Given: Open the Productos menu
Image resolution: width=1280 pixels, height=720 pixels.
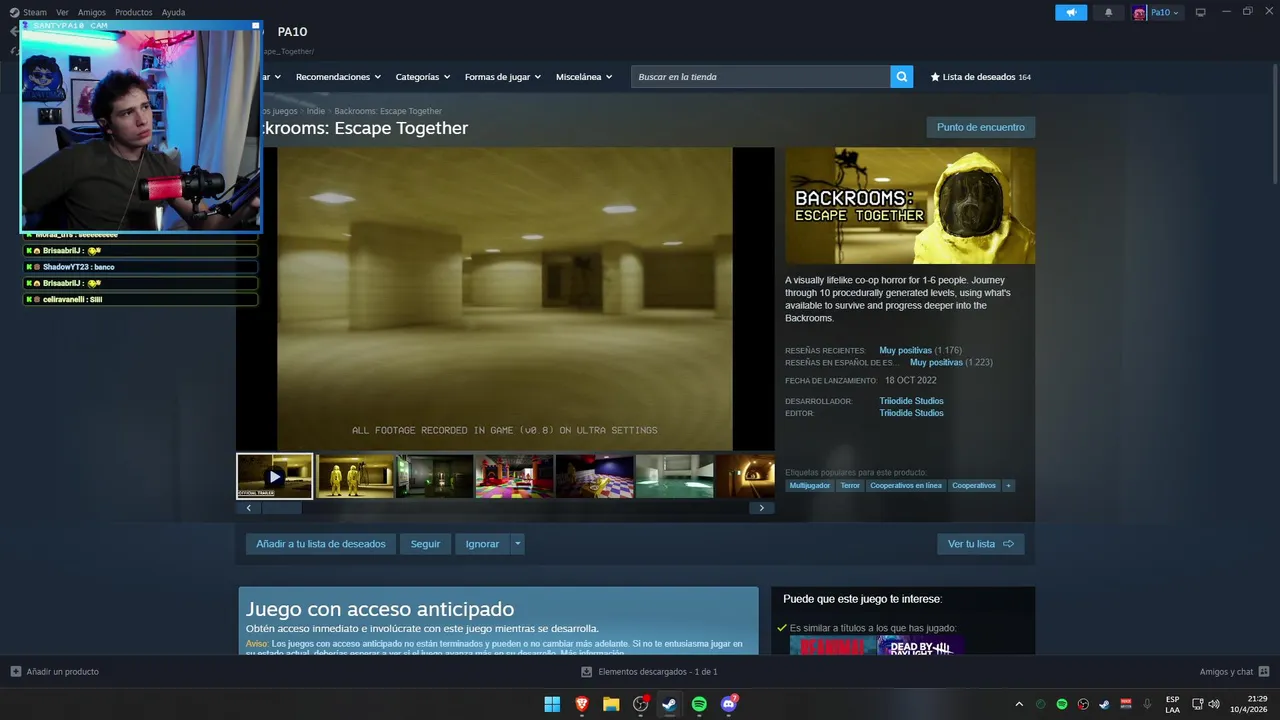Looking at the screenshot, I should pyautogui.click(x=133, y=12).
